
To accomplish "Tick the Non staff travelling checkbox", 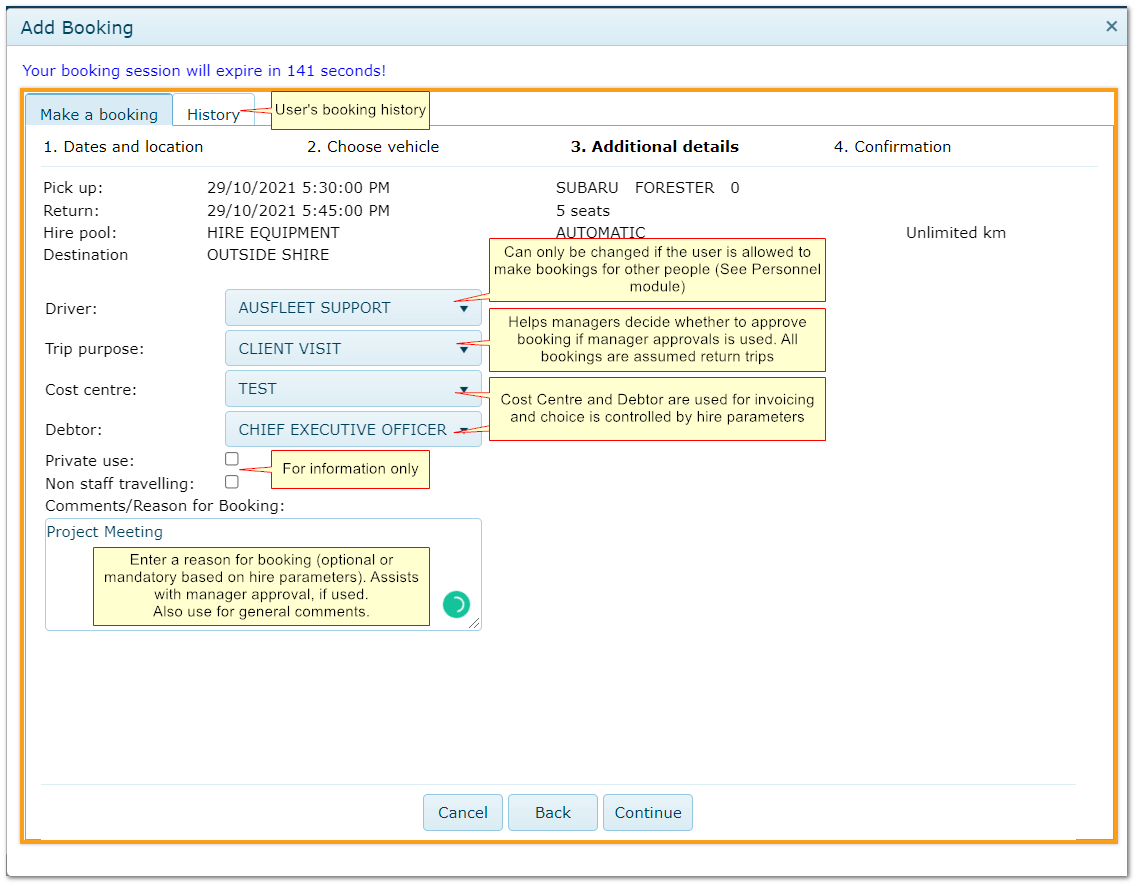I will coord(232,482).
